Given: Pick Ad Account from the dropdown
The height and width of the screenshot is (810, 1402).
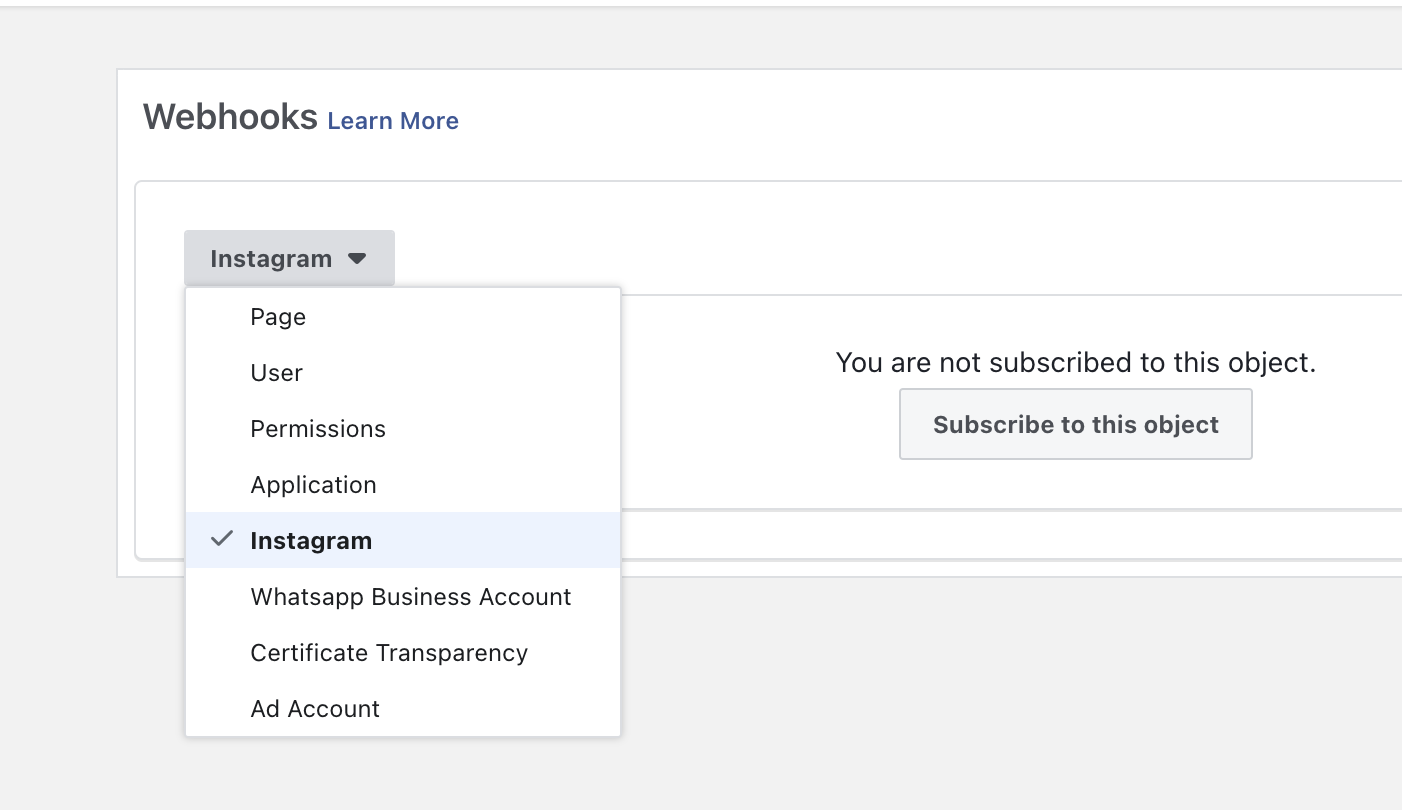Looking at the screenshot, I should [x=315, y=709].
